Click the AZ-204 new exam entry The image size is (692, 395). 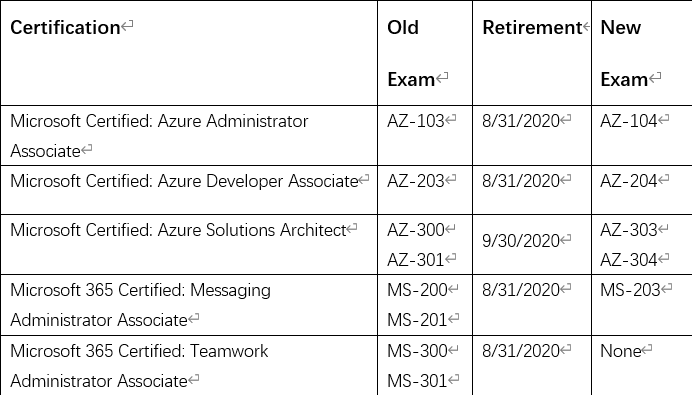tap(629, 181)
